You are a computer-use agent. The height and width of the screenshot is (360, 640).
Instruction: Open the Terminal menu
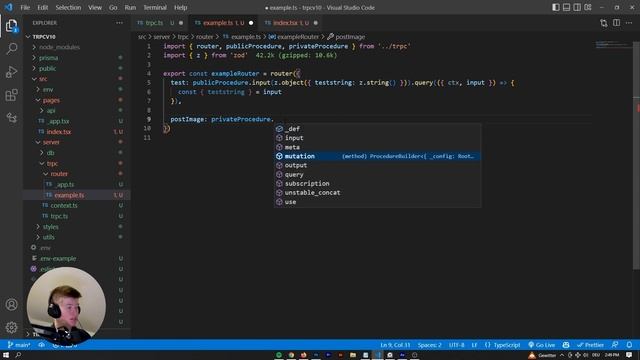click(155, 7)
